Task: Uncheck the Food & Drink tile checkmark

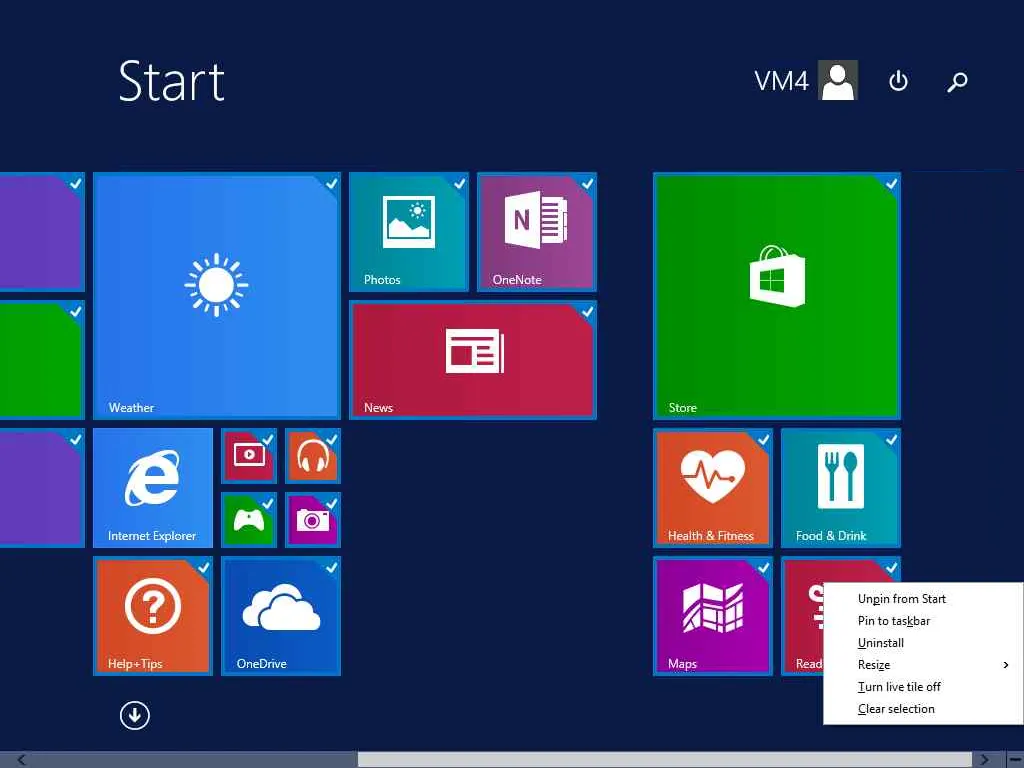Action: coord(891,440)
